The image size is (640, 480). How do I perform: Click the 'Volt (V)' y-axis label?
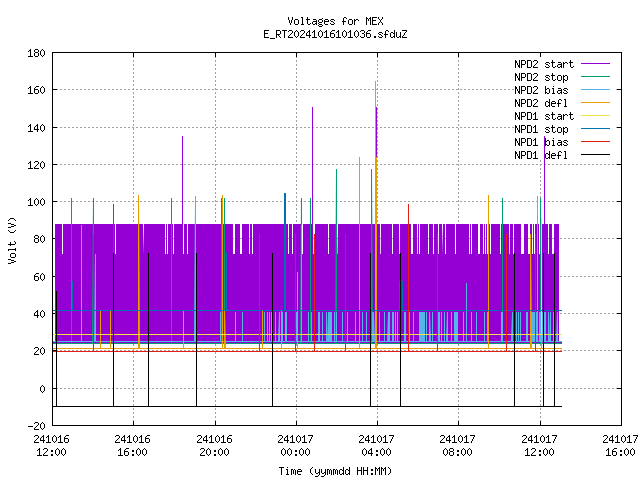13,241
